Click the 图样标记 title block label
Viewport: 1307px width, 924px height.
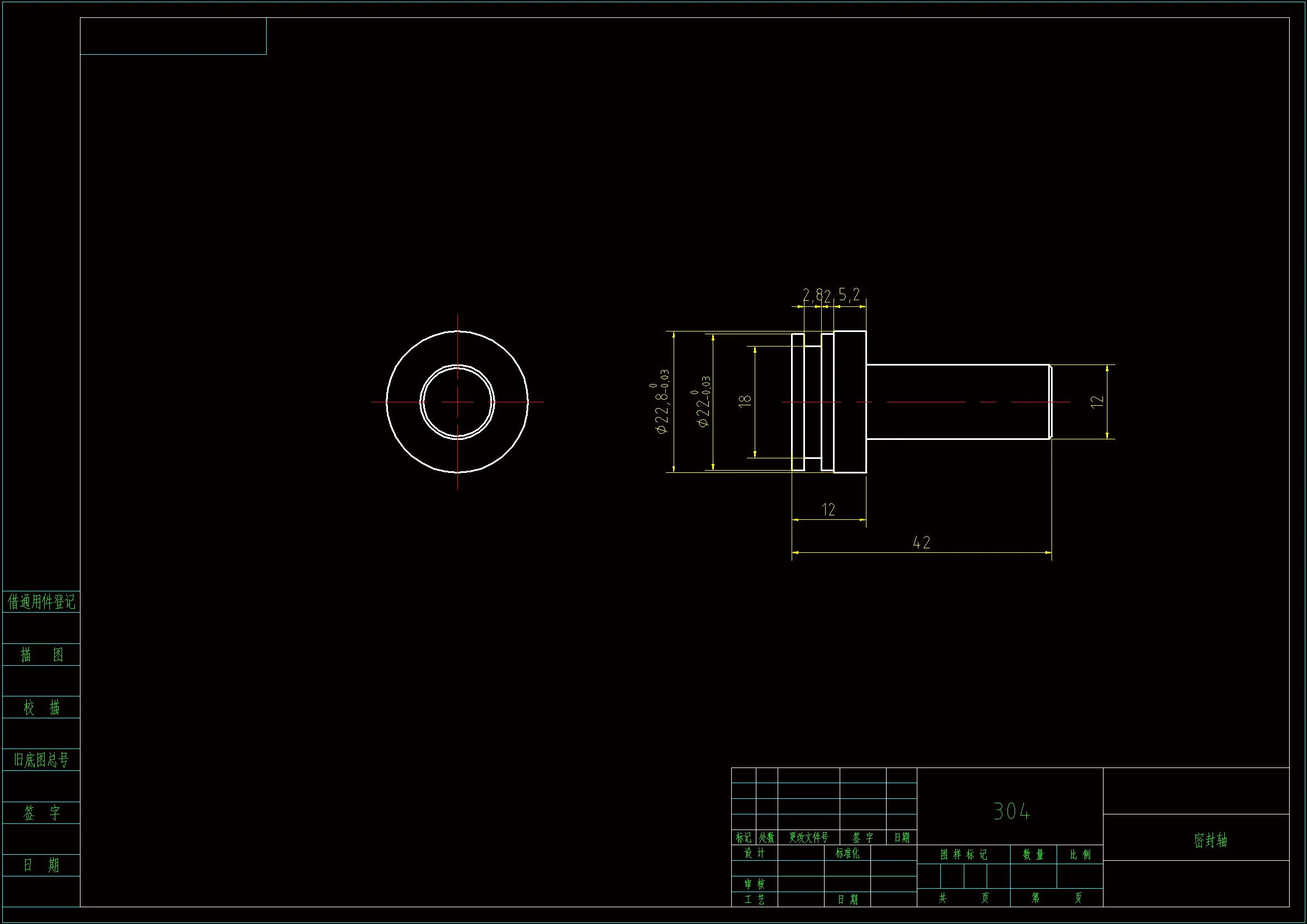[963, 855]
